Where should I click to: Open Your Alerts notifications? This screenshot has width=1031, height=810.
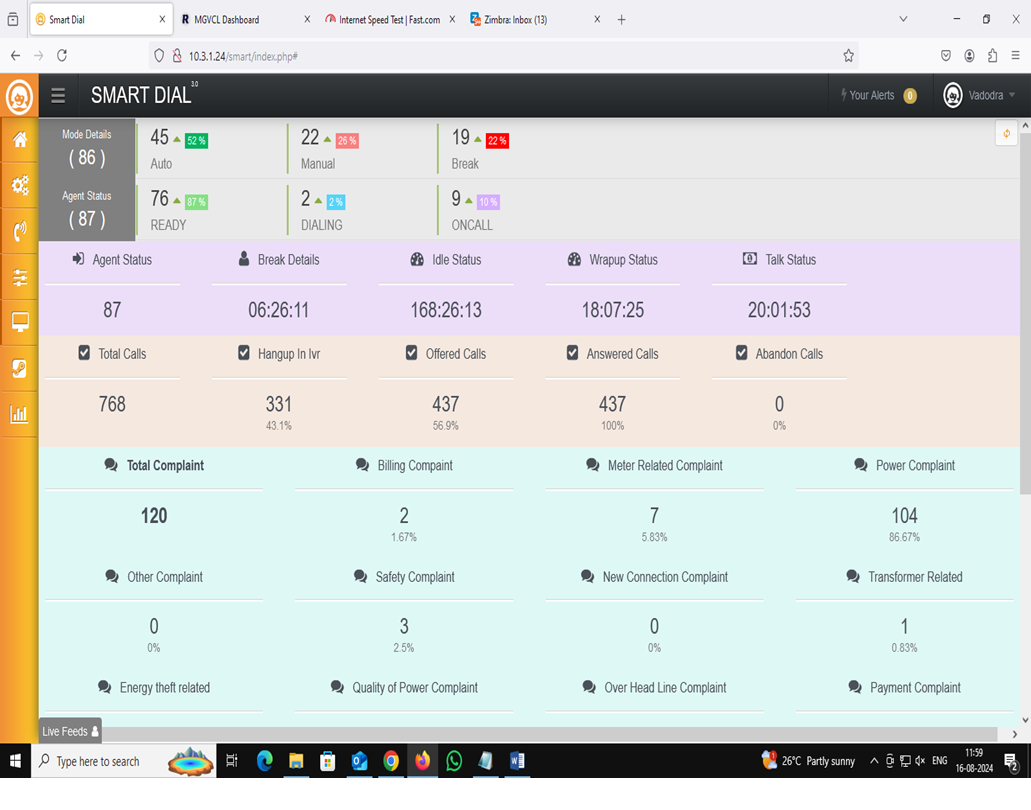click(878, 96)
